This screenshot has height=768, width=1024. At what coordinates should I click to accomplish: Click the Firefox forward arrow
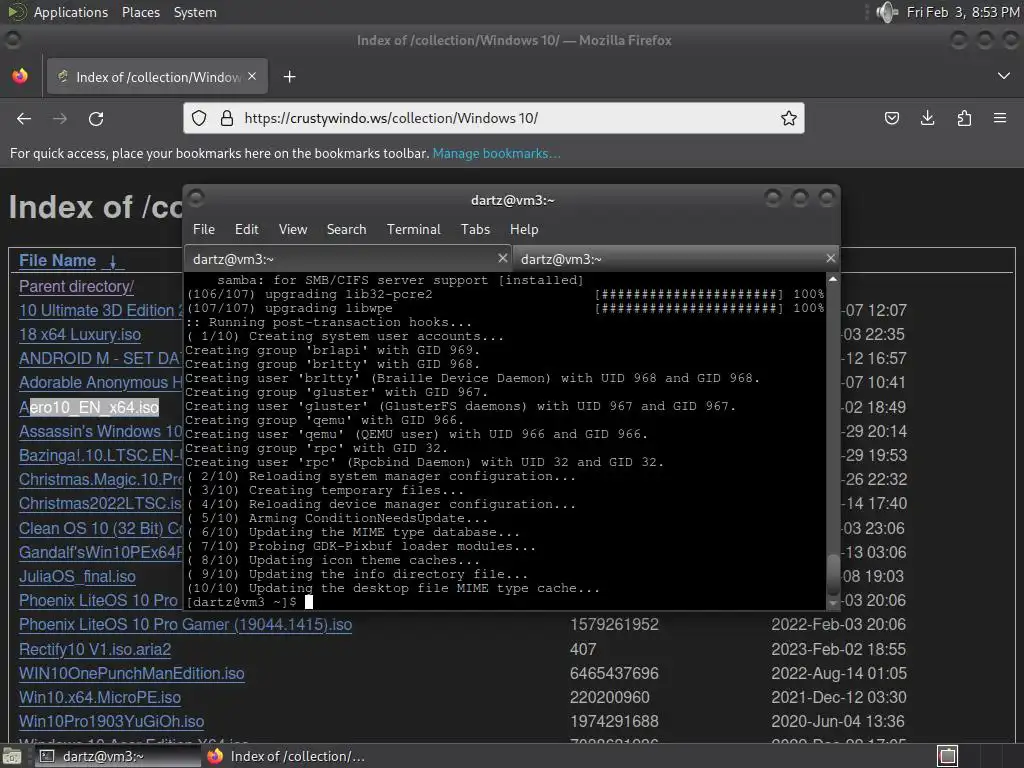[60, 118]
